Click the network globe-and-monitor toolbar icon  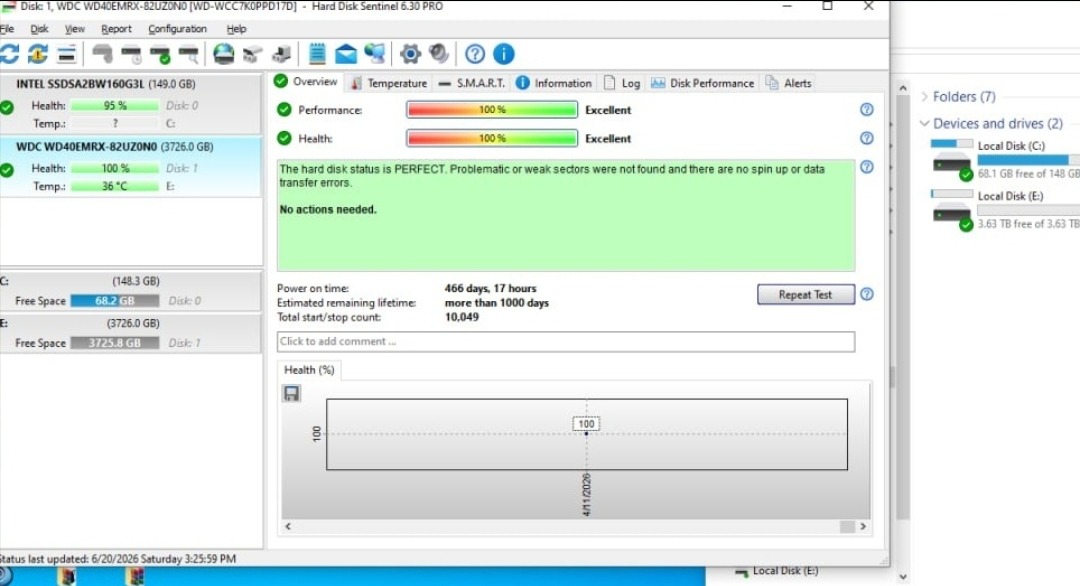tap(375, 54)
